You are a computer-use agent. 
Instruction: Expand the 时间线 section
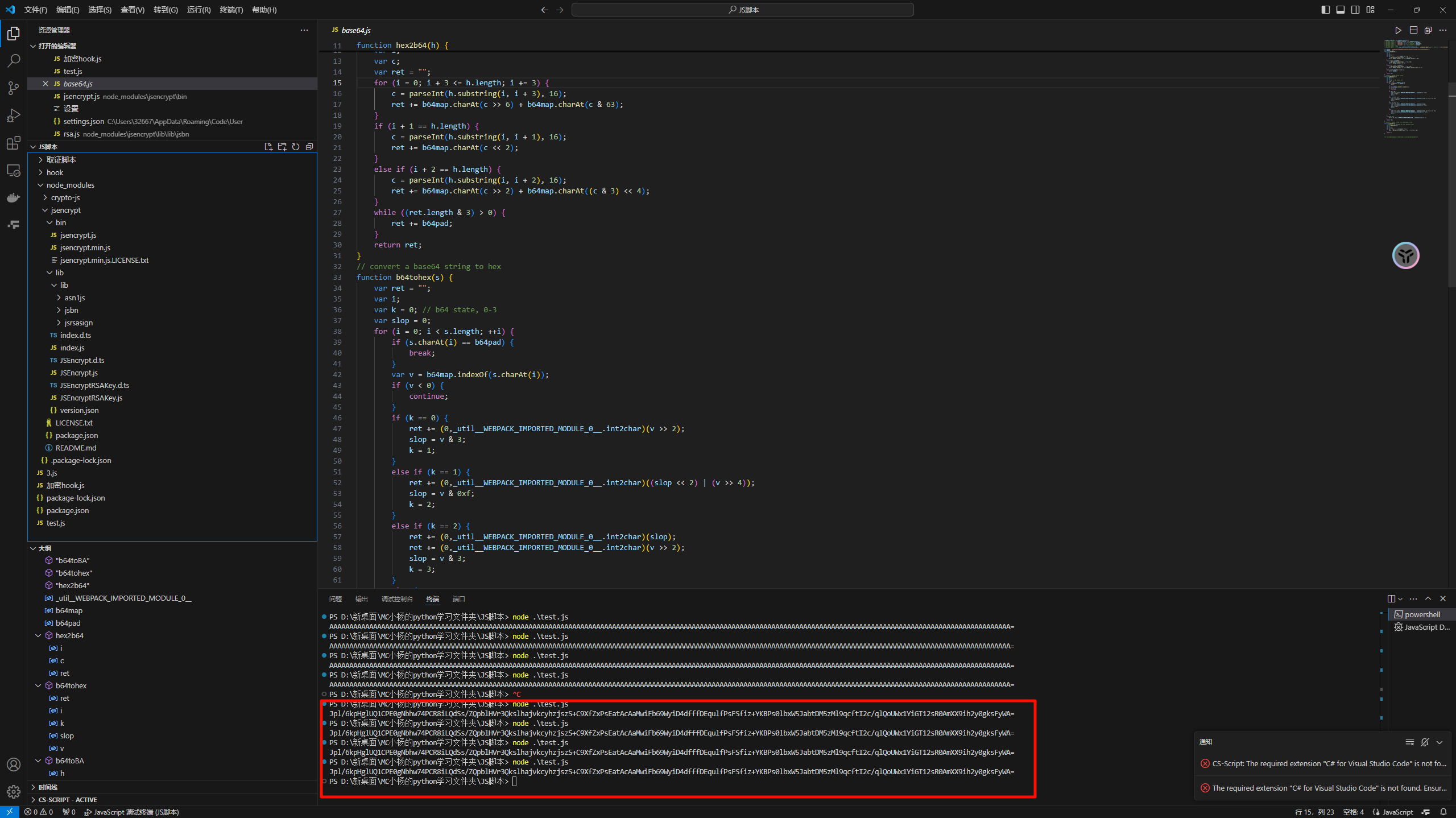[x=48, y=787]
